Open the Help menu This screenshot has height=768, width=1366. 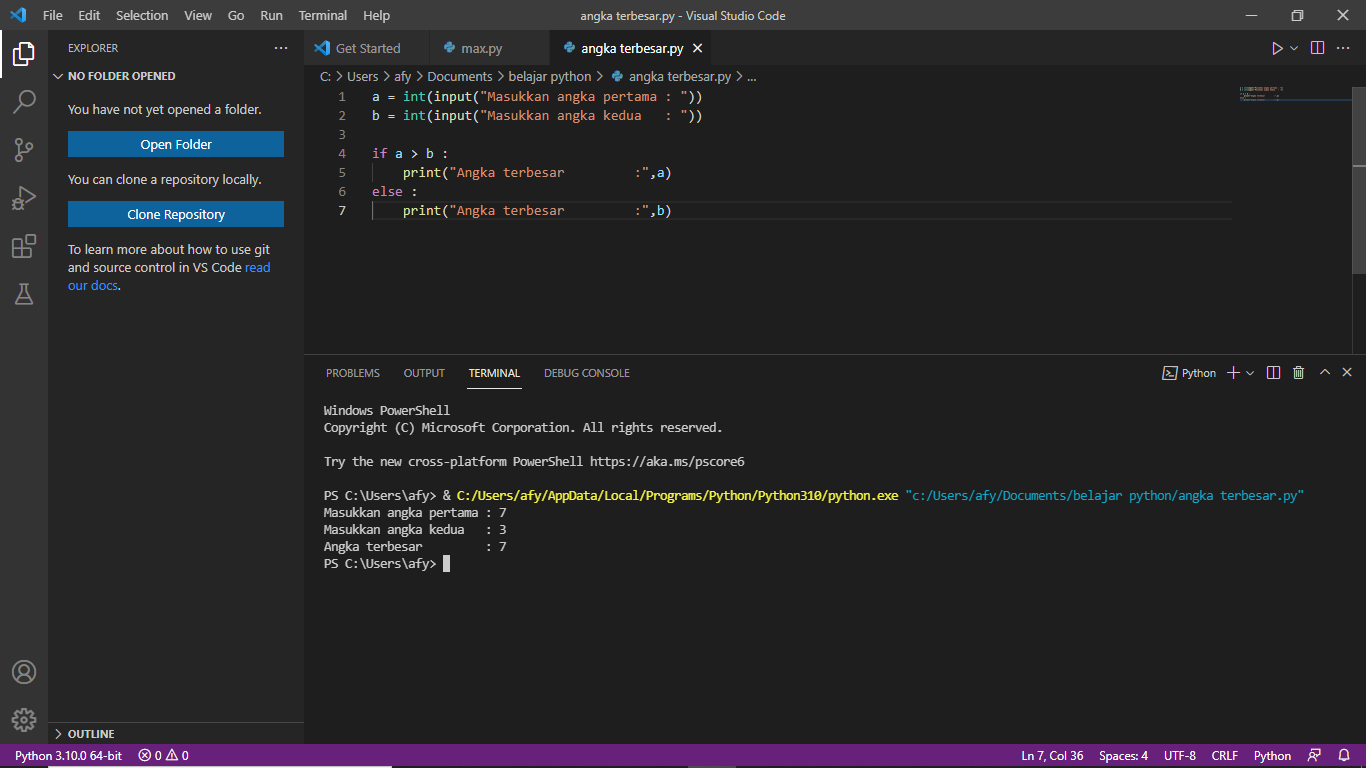click(377, 16)
